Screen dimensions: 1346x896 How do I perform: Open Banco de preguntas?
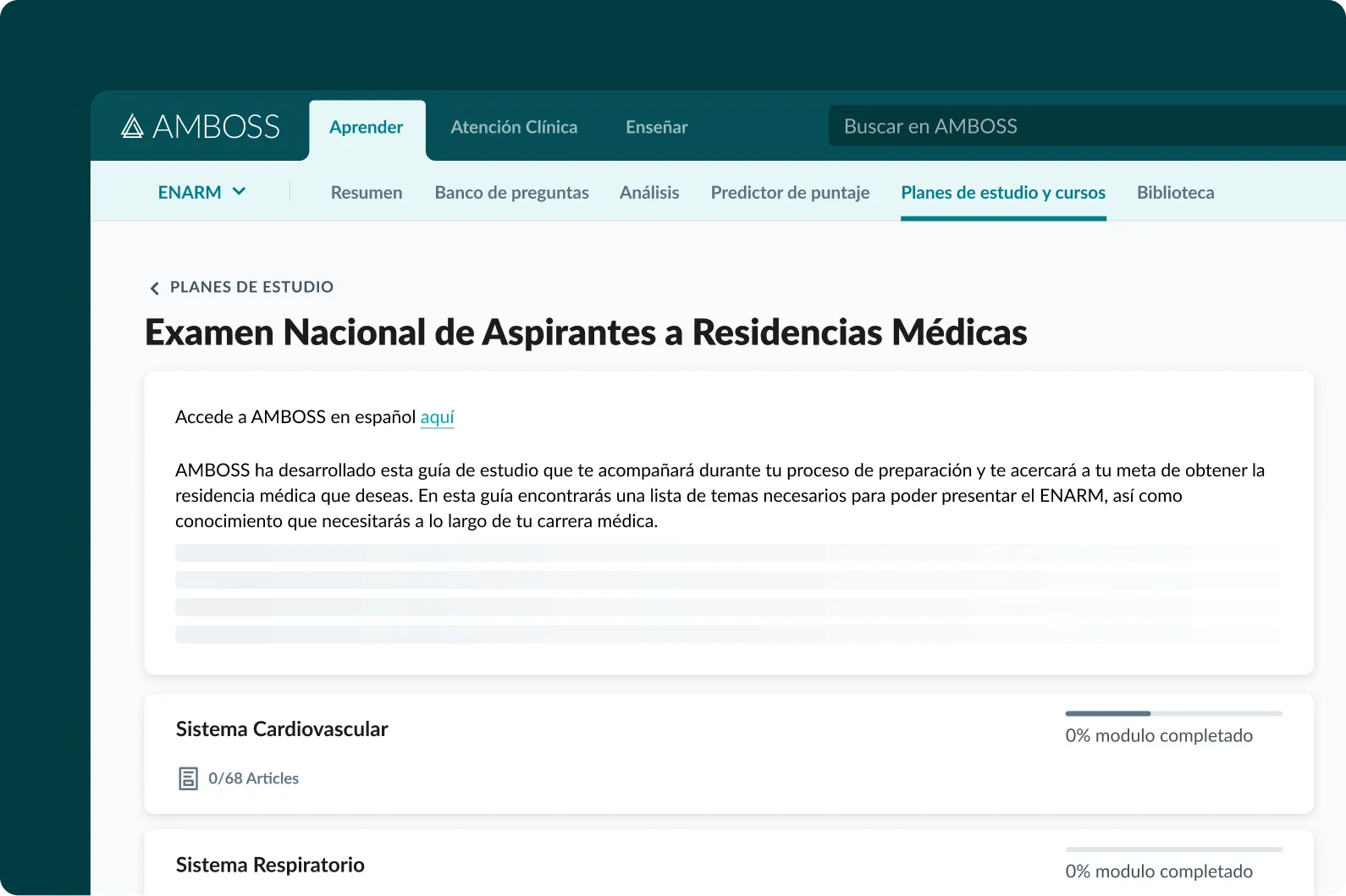click(512, 193)
